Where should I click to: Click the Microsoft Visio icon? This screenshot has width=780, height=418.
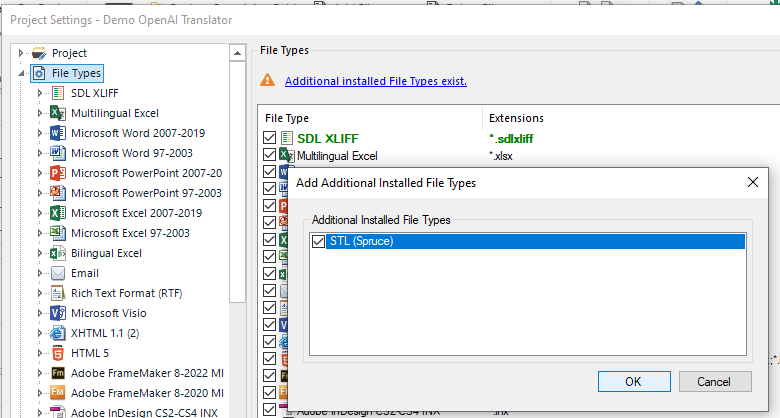click(x=58, y=313)
